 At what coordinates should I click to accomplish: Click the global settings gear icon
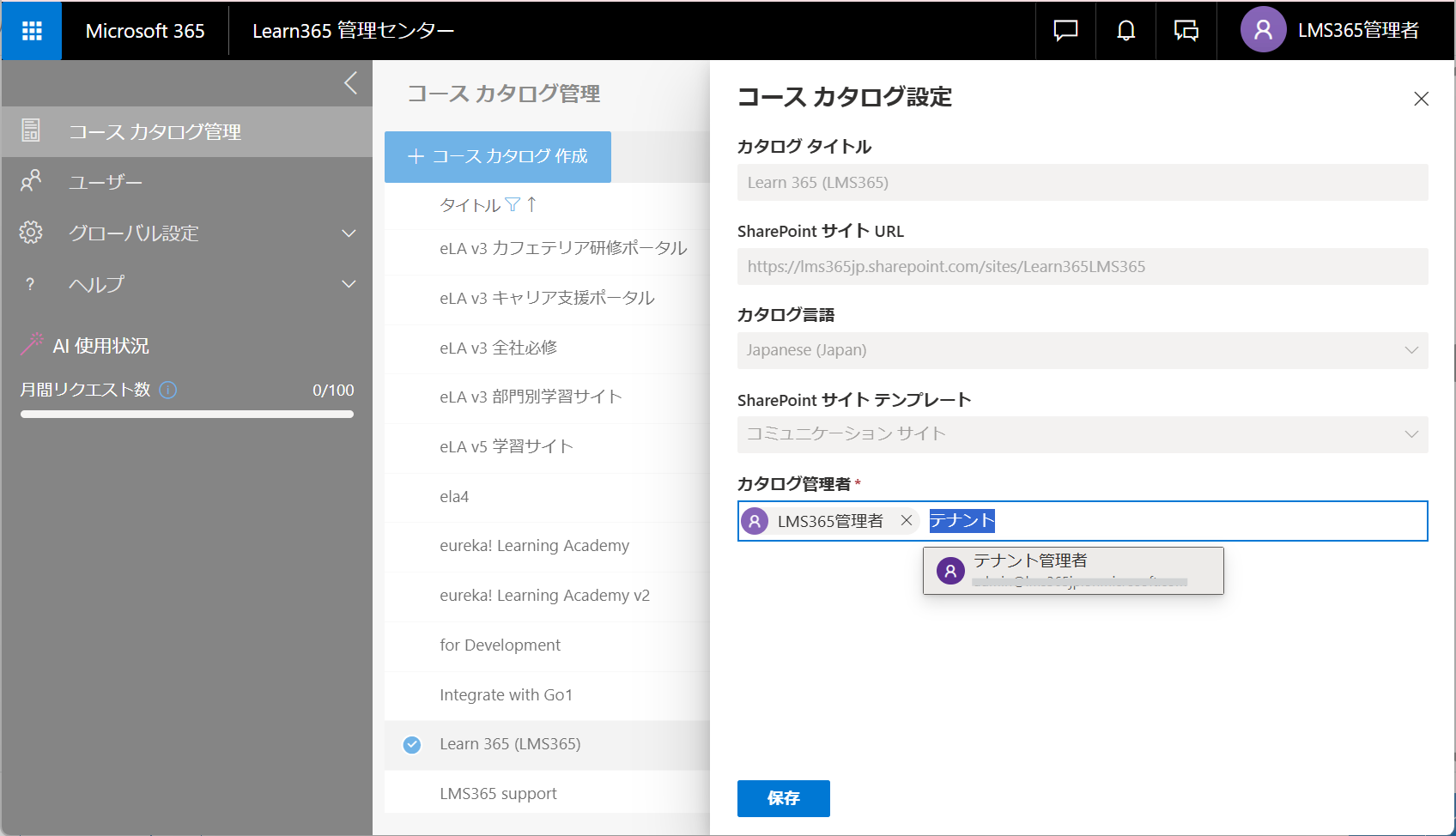(31, 232)
